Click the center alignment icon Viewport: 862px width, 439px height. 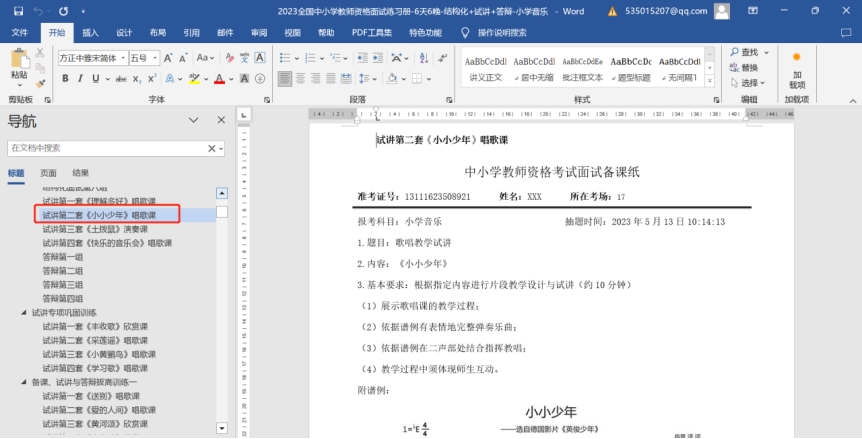[x=301, y=78]
